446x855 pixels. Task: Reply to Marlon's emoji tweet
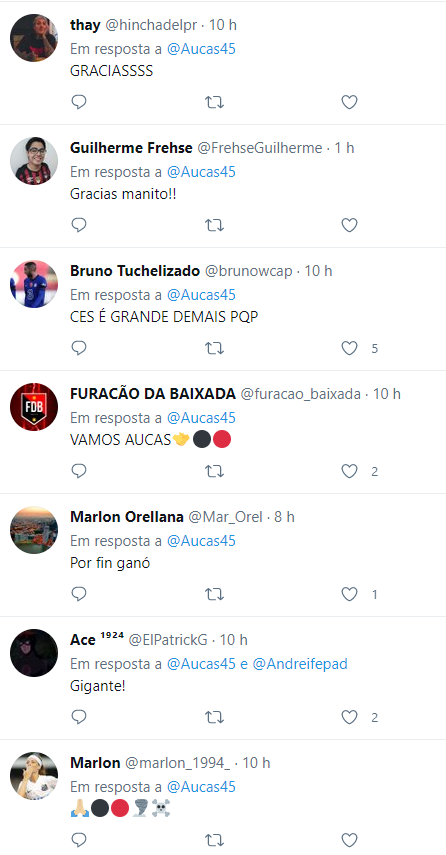click(79, 840)
